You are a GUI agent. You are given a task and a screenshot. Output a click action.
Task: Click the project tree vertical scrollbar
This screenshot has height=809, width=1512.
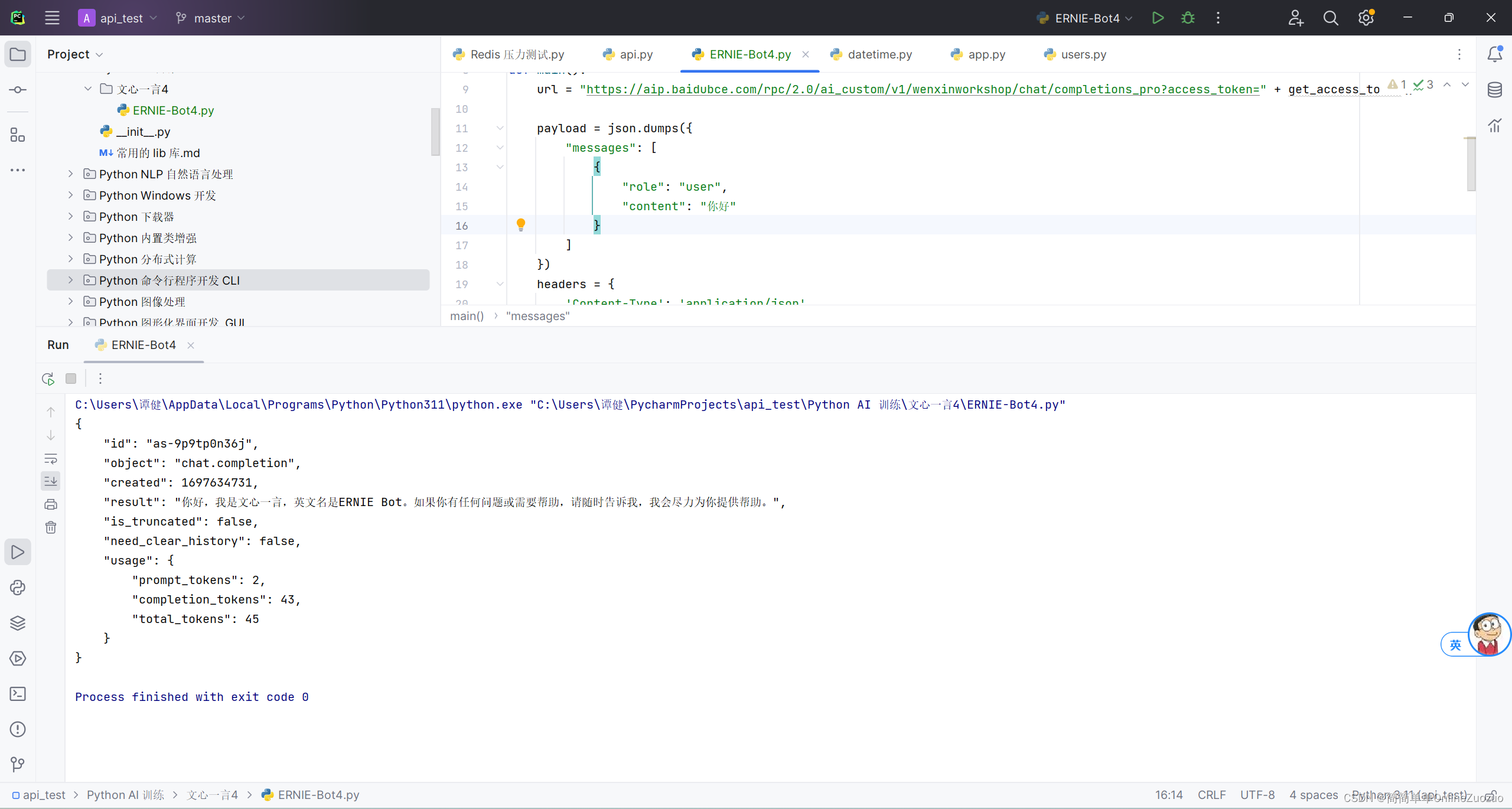coord(435,131)
